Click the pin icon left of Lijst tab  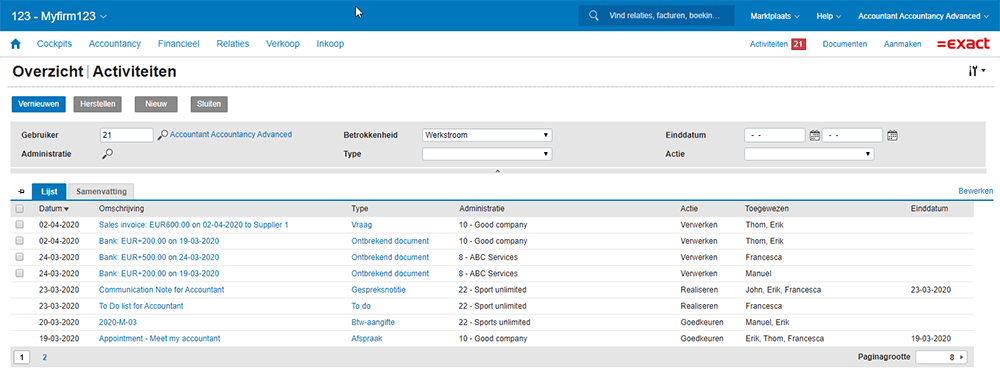22,191
